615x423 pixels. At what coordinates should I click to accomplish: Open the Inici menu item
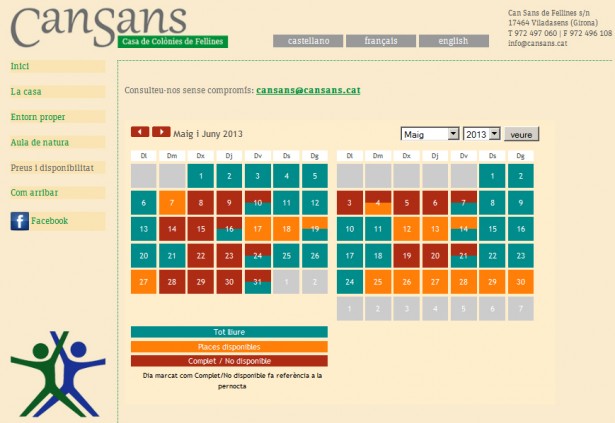(20, 66)
